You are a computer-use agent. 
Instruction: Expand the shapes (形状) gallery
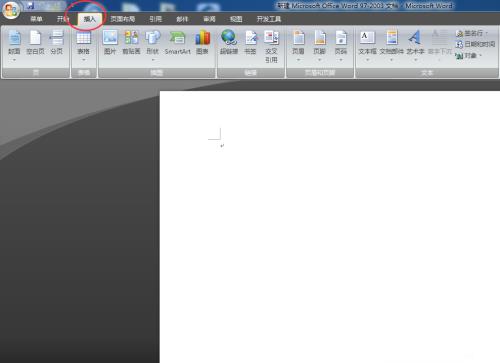(x=153, y=46)
